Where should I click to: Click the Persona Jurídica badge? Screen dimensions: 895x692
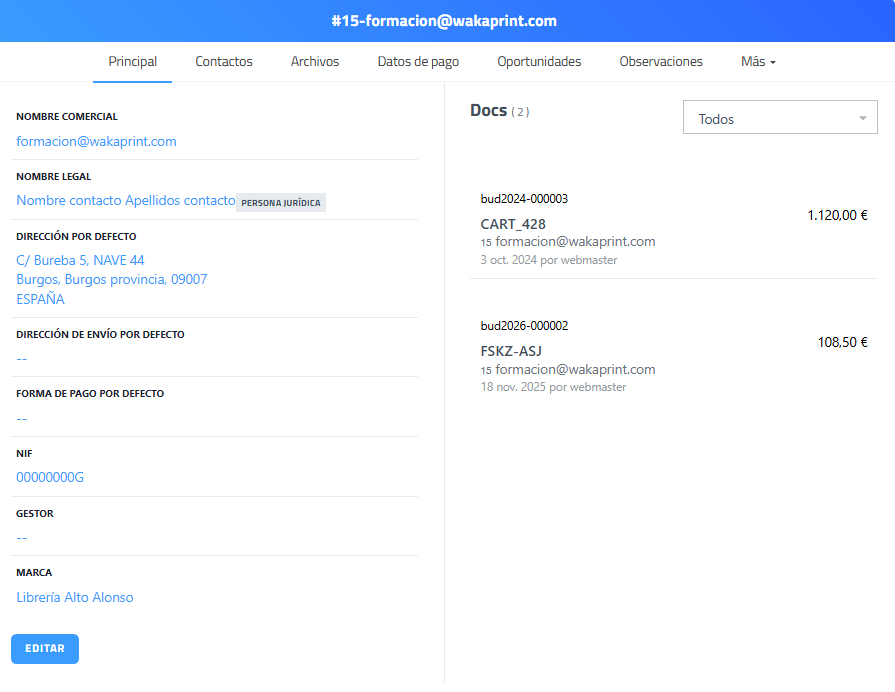pos(281,202)
